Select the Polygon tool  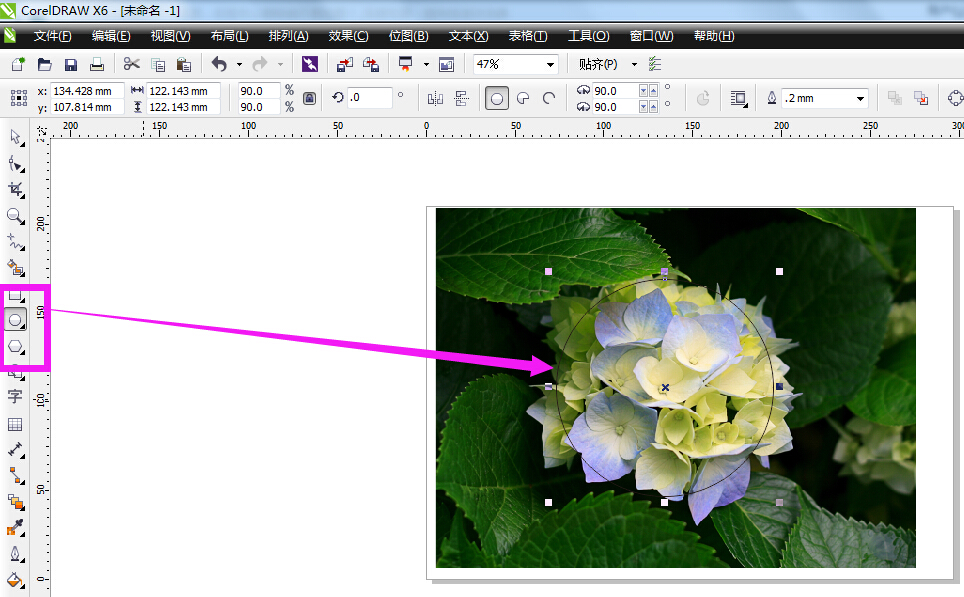(15, 346)
